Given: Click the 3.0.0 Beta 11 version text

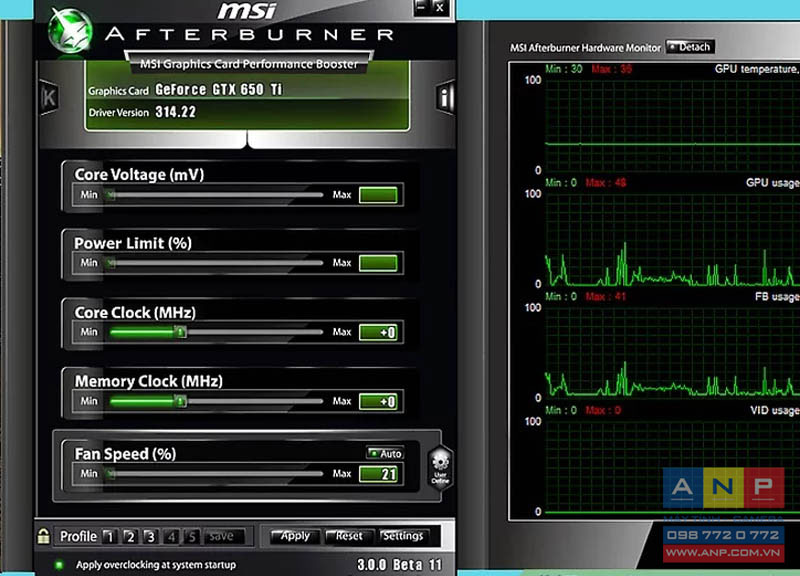Looking at the screenshot, I should pyautogui.click(x=399, y=565).
